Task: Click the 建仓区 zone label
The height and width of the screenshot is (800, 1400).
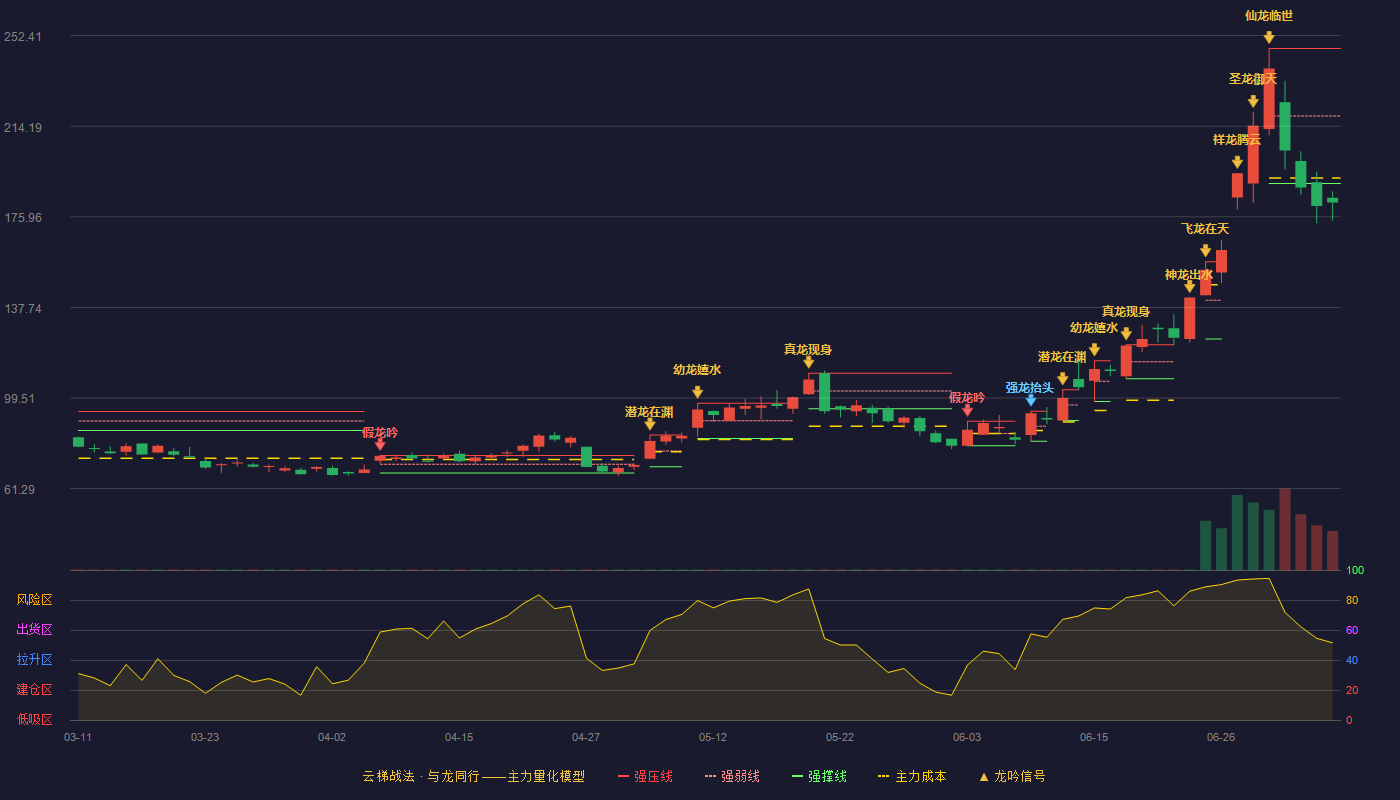Action: (x=34, y=690)
